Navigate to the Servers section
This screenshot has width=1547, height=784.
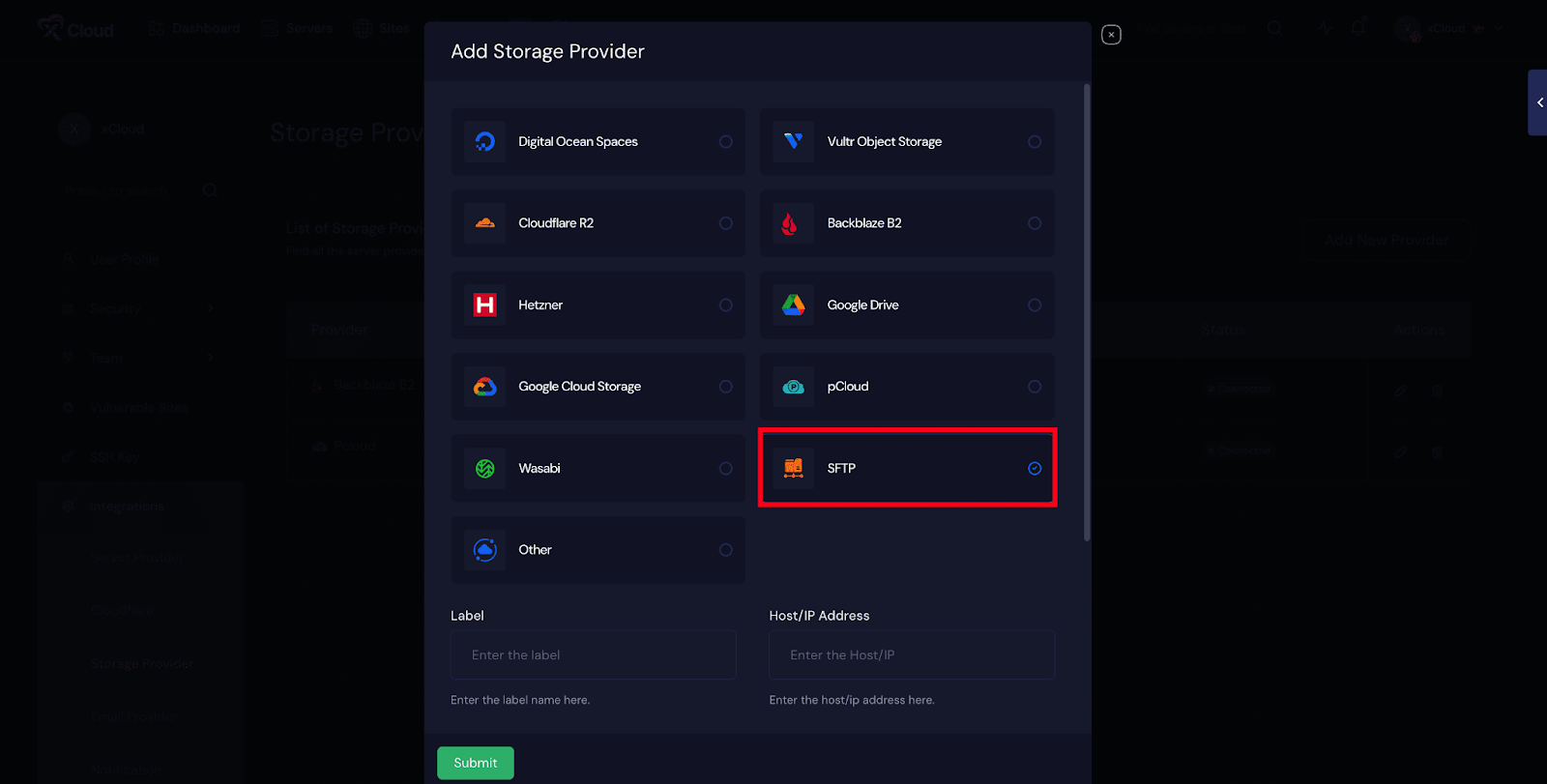pos(297,28)
